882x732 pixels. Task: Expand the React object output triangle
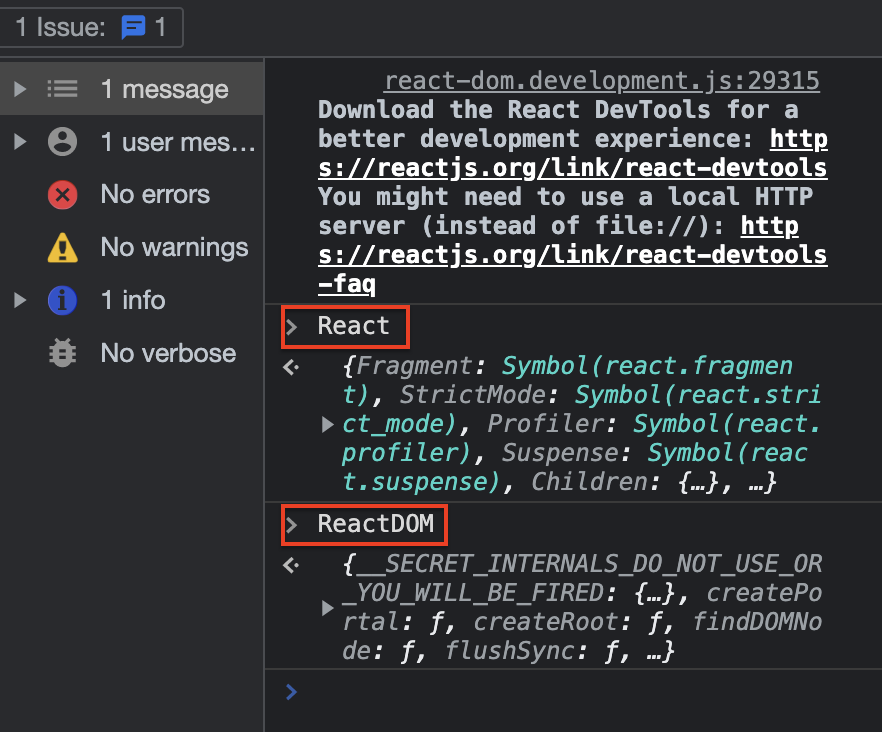pyautogui.click(x=327, y=424)
